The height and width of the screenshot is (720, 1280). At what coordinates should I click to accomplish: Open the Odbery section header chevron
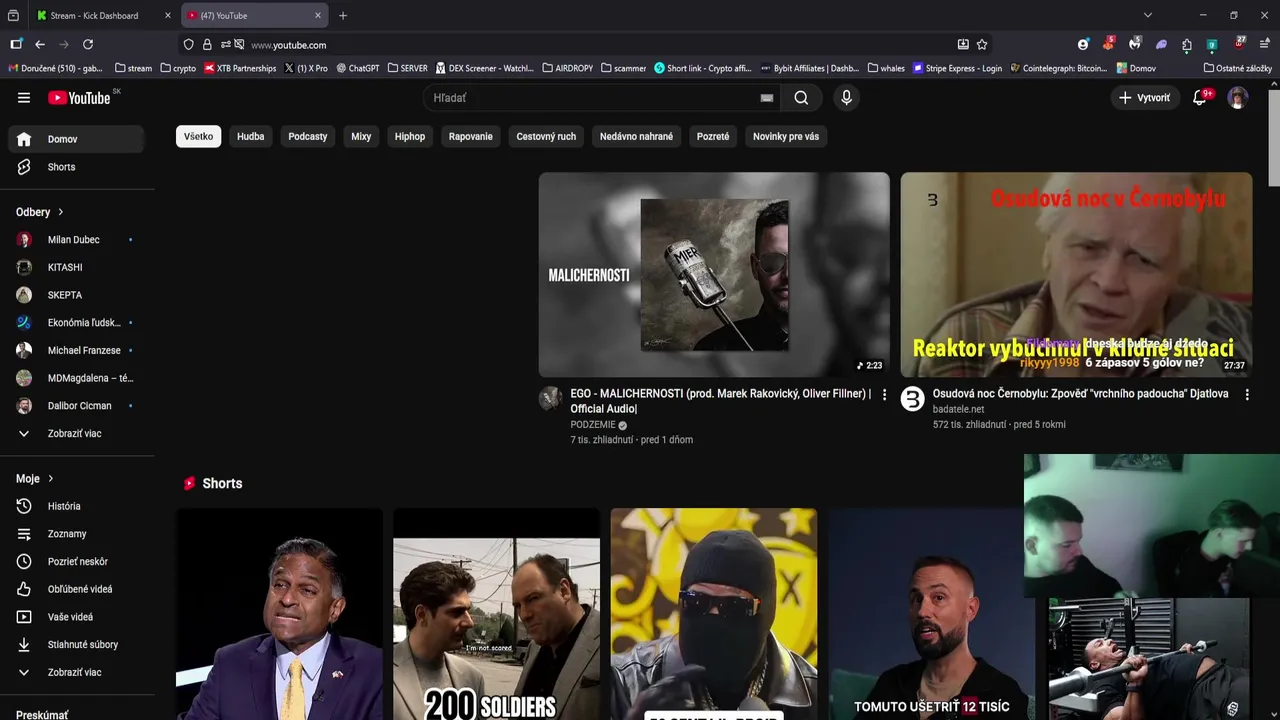tap(60, 212)
